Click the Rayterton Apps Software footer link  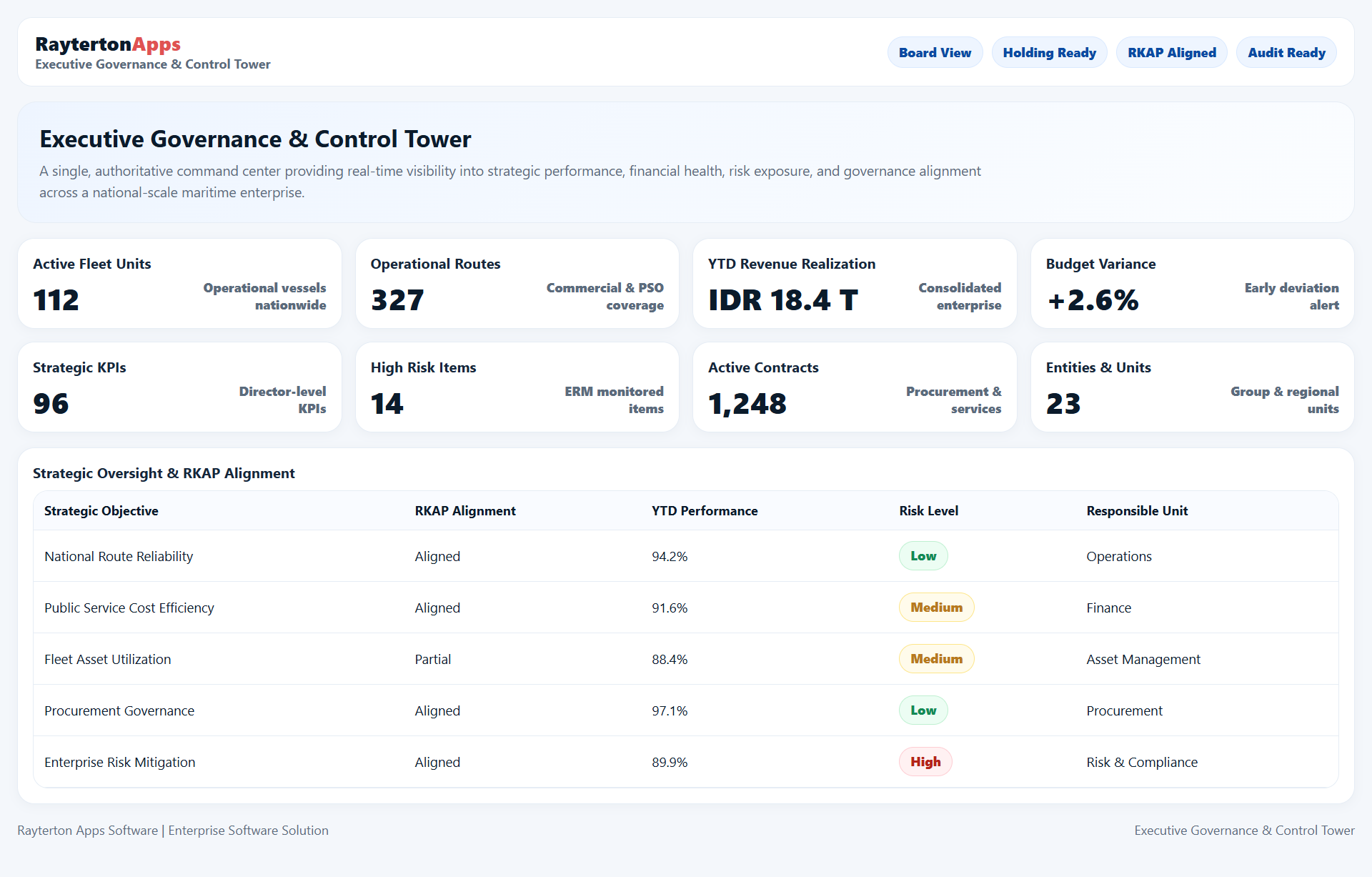pyautogui.click(x=87, y=830)
